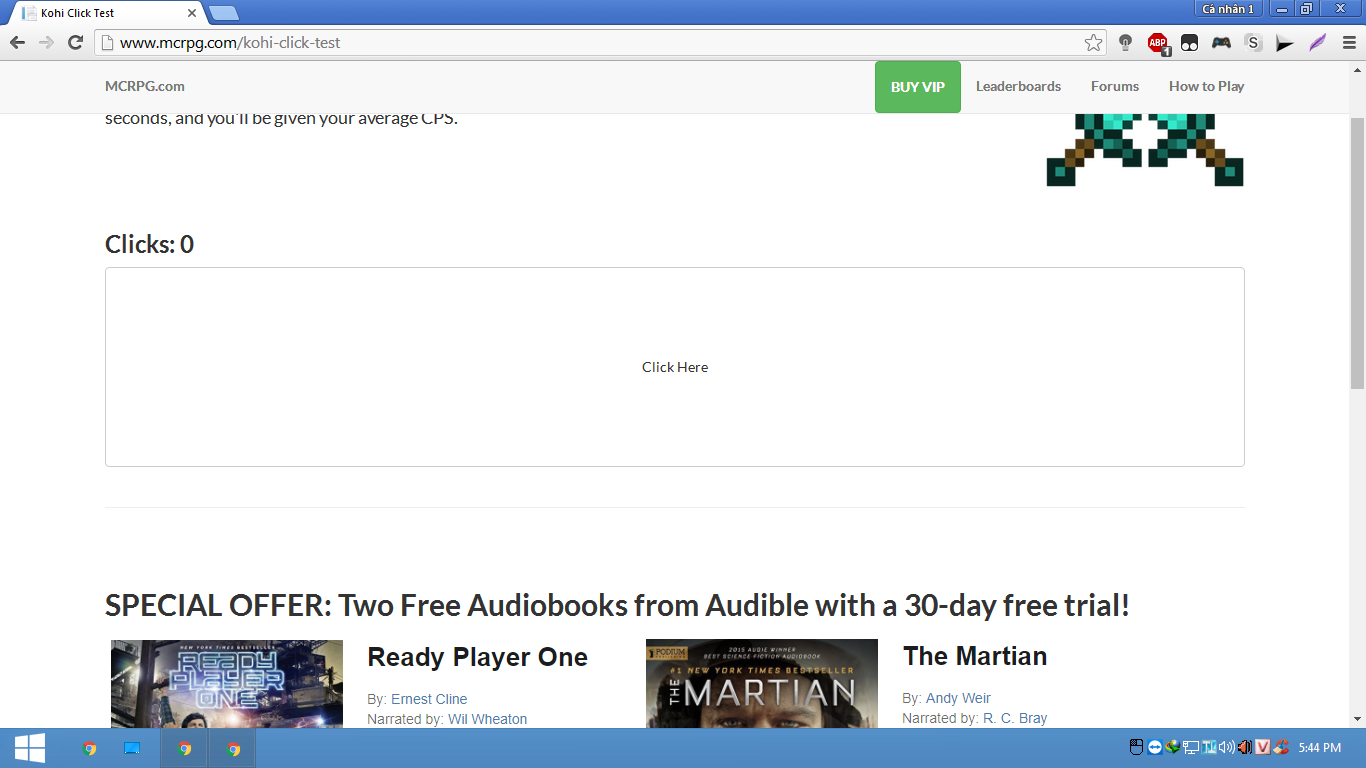The image size is (1366, 768).
Task: Click the TL tray icon
Action: tap(1209, 747)
